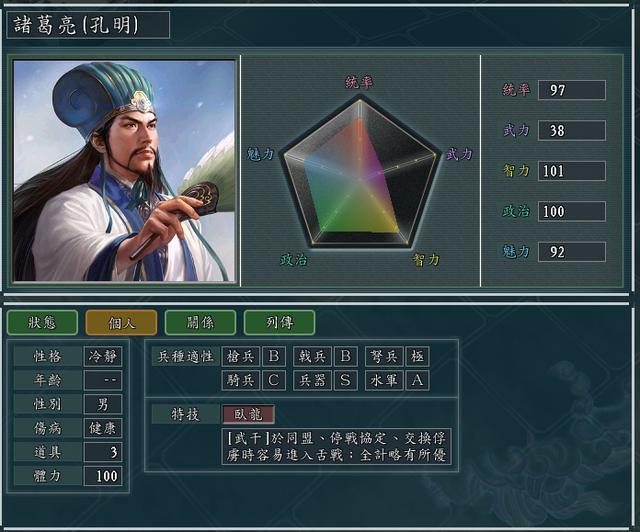Select the 個人 tab

[121, 323]
